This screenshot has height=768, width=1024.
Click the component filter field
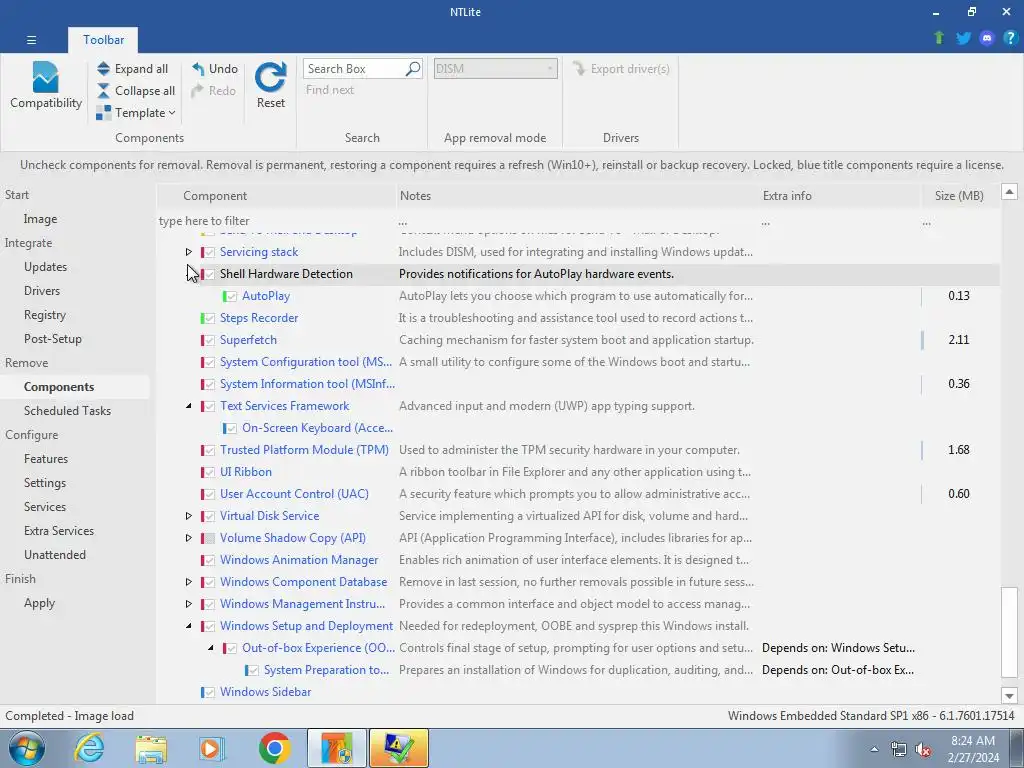pyautogui.click(x=276, y=221)
